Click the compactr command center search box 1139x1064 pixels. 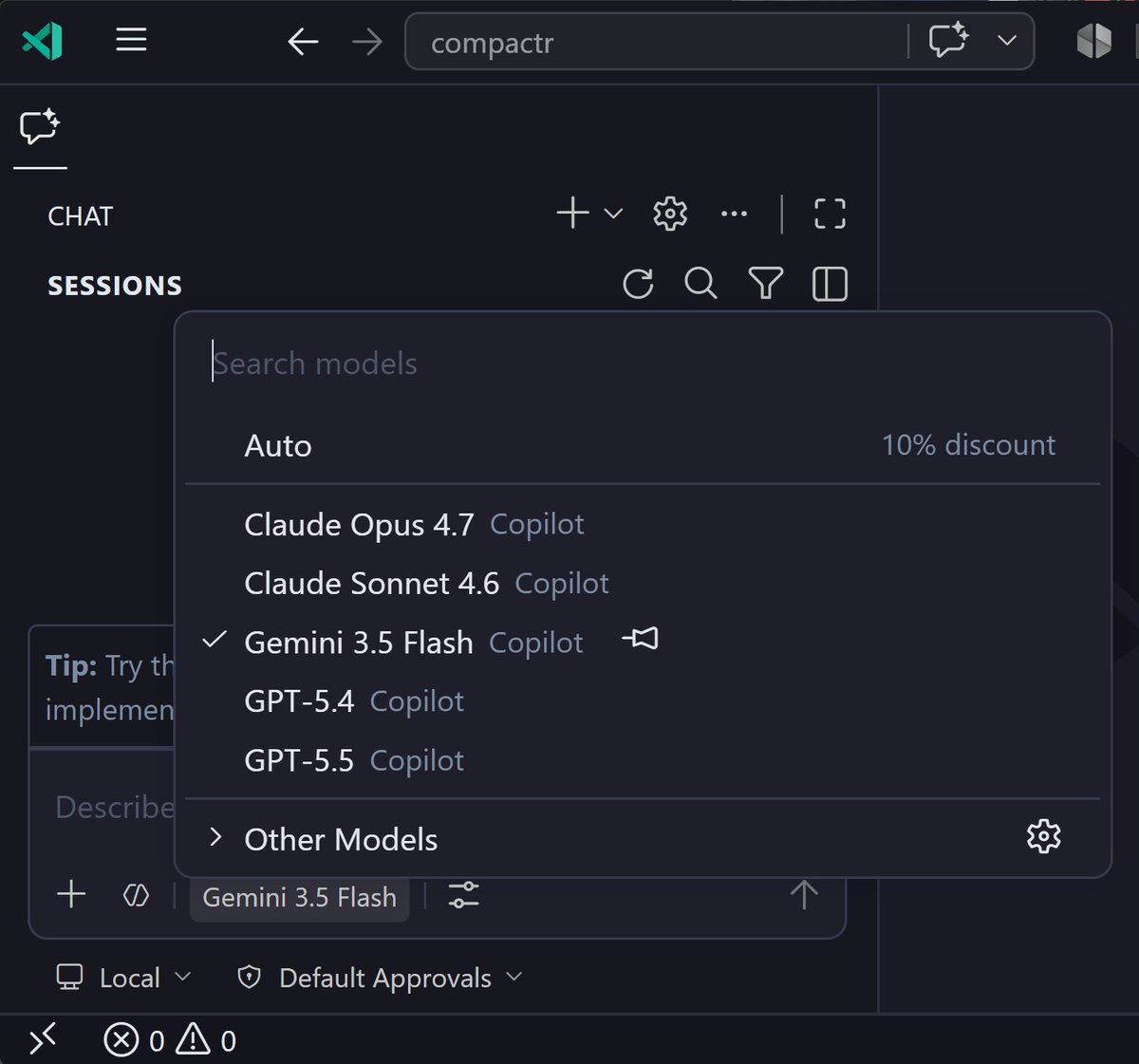655,42
